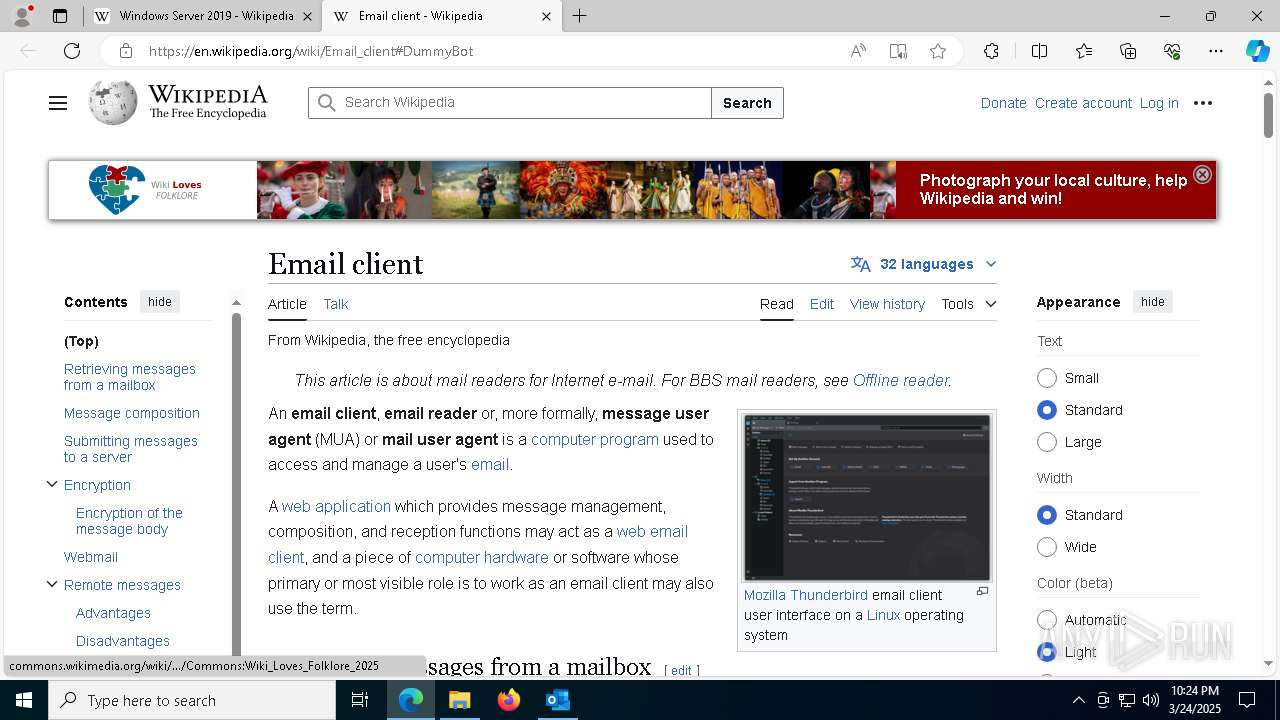Open the 32 languages dropdown

(x=924, y=264)
